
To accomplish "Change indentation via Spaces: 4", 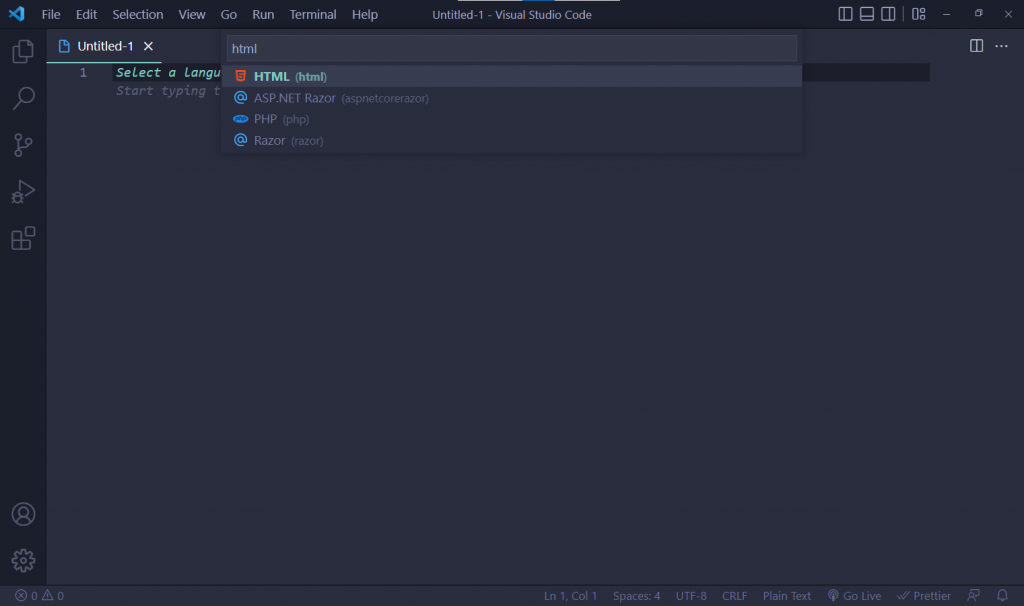I will pos(636,596).
